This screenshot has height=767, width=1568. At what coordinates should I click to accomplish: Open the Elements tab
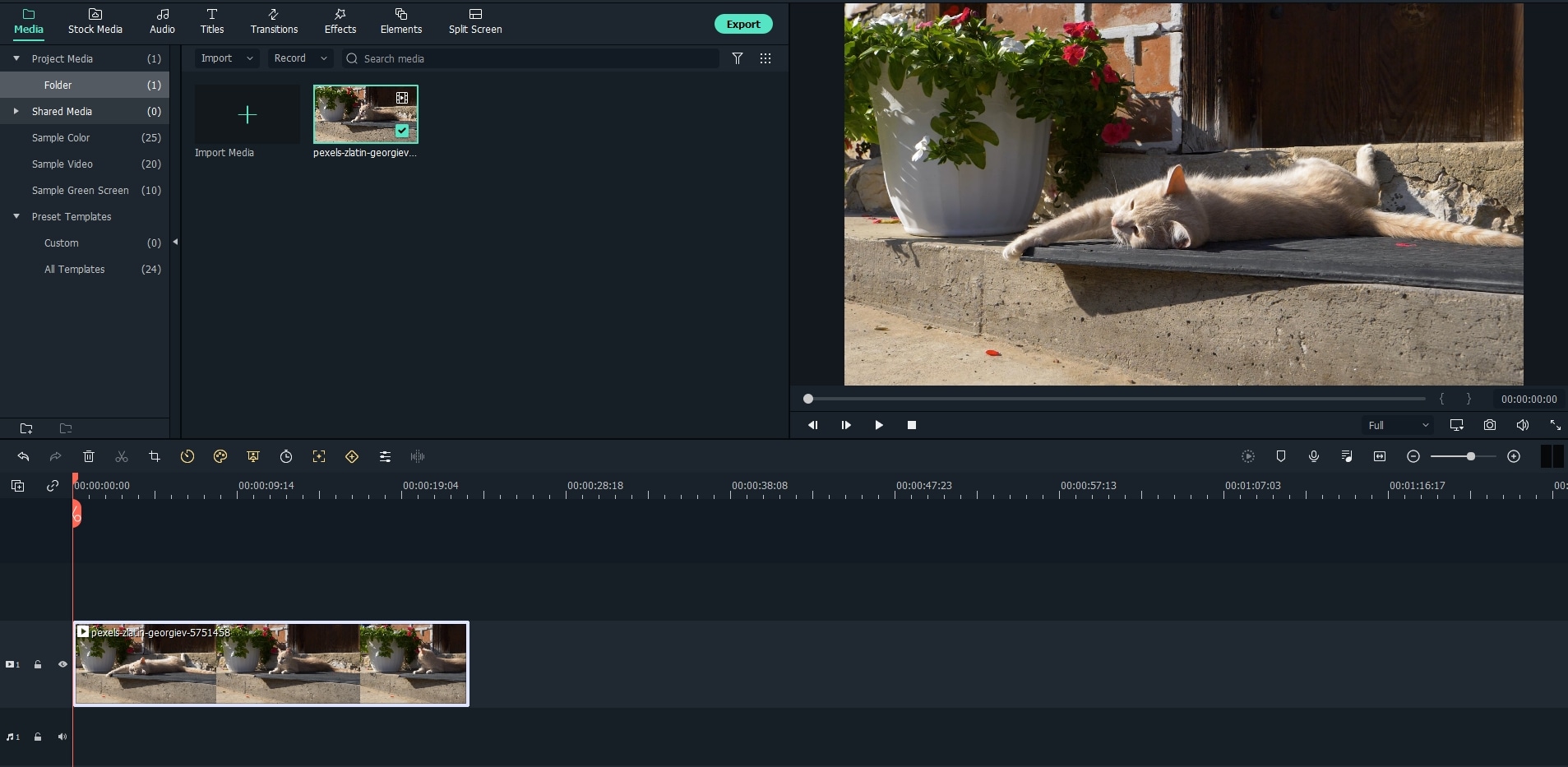(401, 22)
